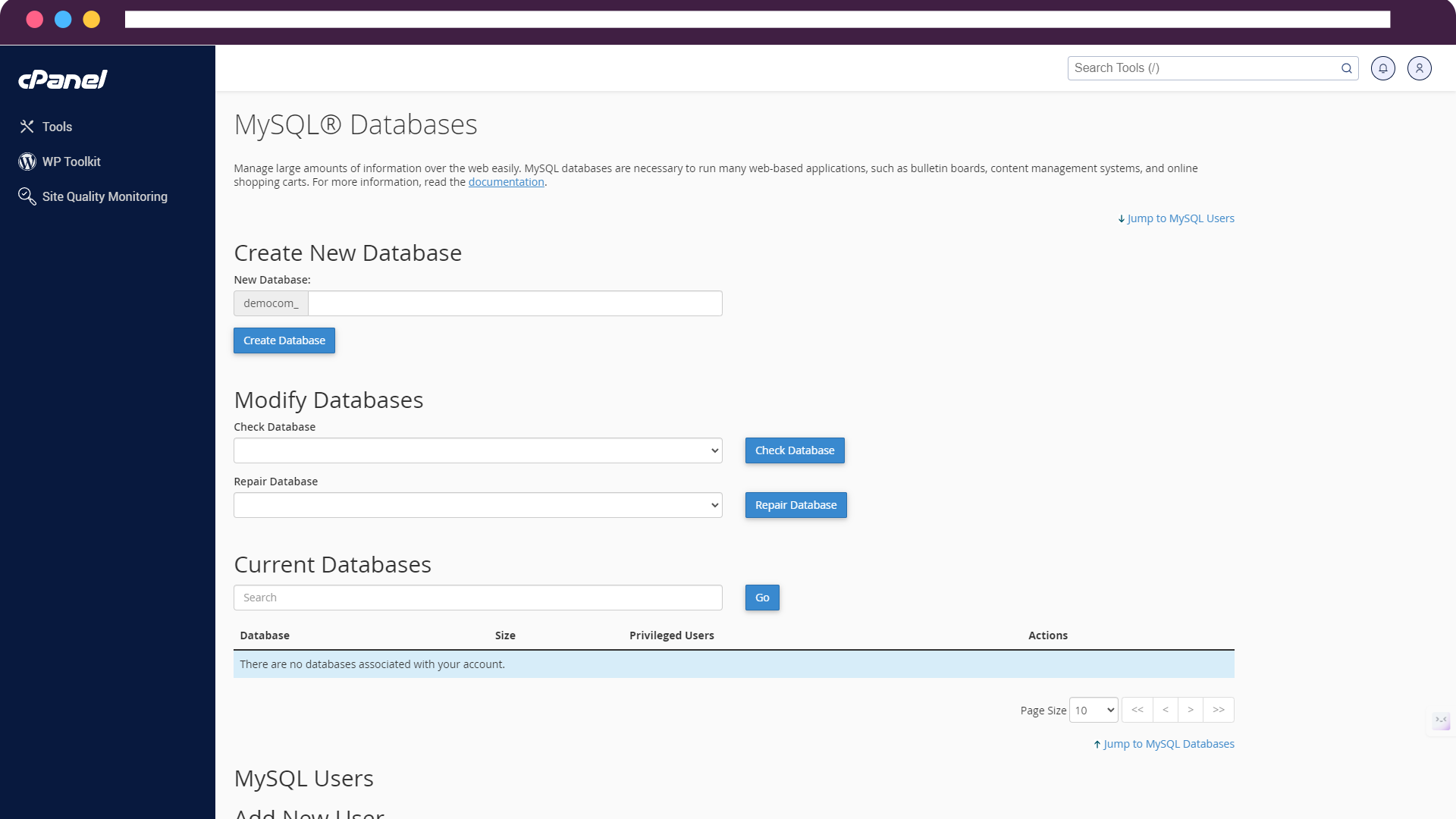Click the small widget icon at right edge
Screen dimensions: 1456x819
pyautogui.click(x=1442, y=720)
